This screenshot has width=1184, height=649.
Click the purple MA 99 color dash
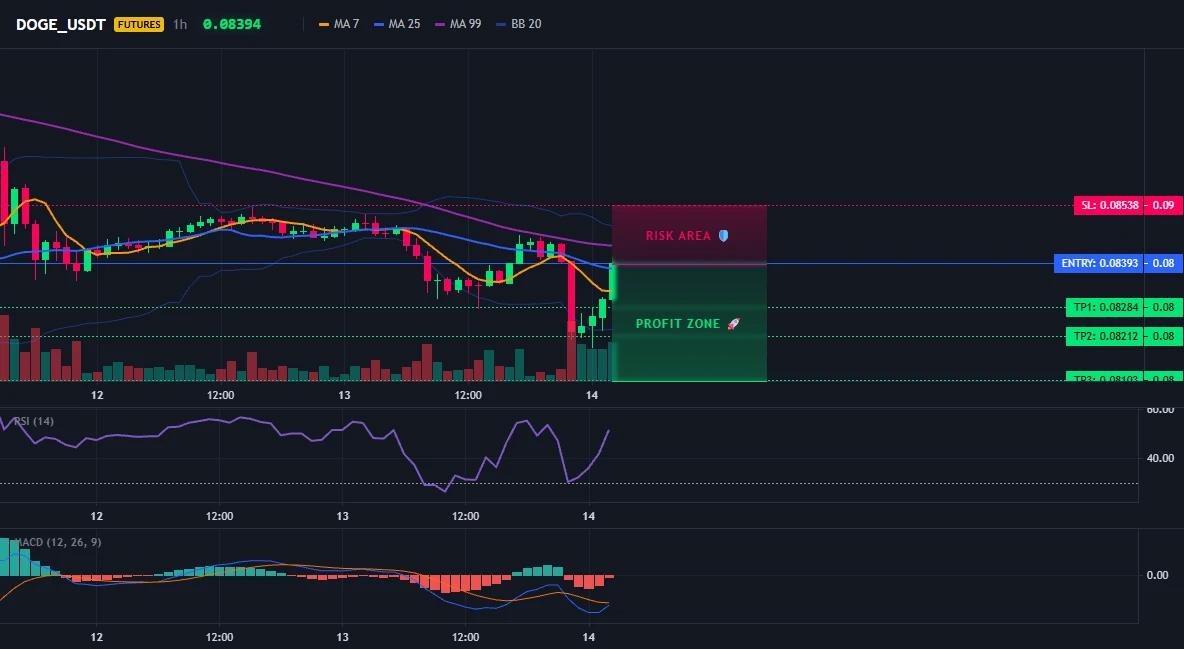pos(441,24)
